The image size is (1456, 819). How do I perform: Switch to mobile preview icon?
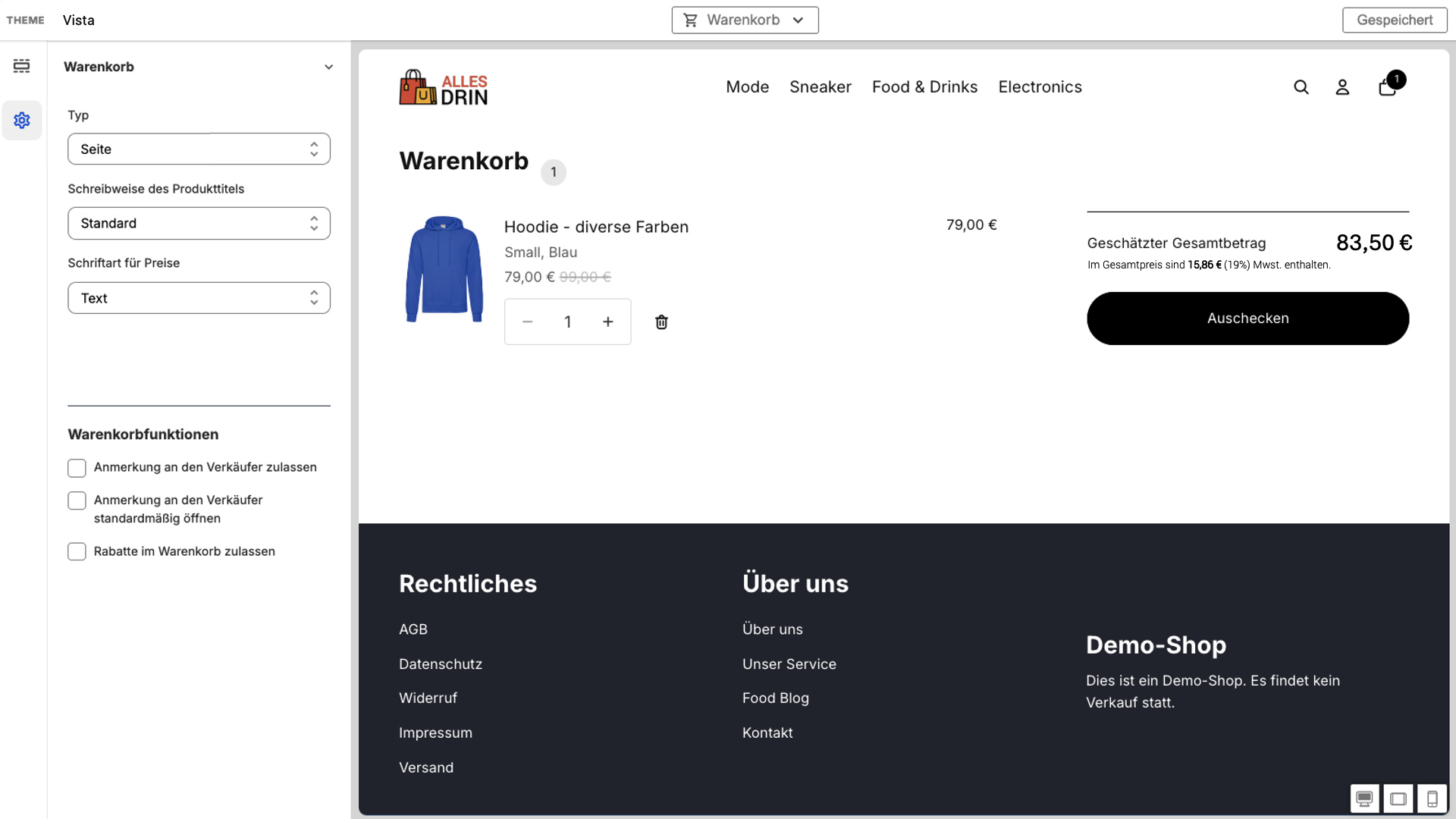click(x=1432, y=799)
